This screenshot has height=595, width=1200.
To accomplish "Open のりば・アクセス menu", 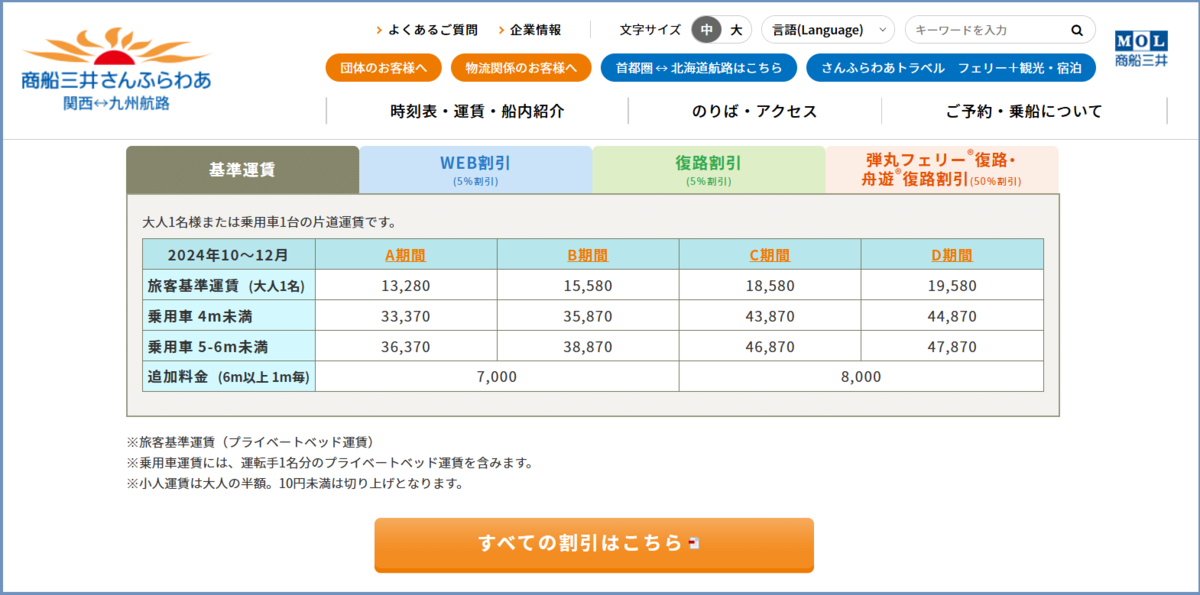I will click(x=754, y=111).
